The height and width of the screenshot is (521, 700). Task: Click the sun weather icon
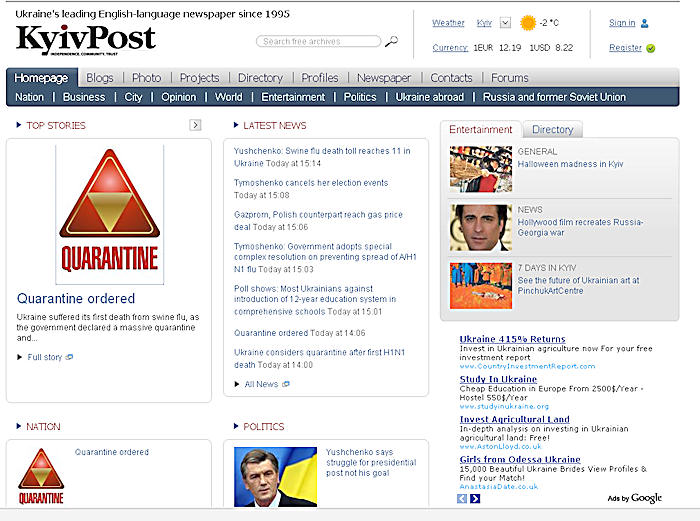click(x=528, y=23)
